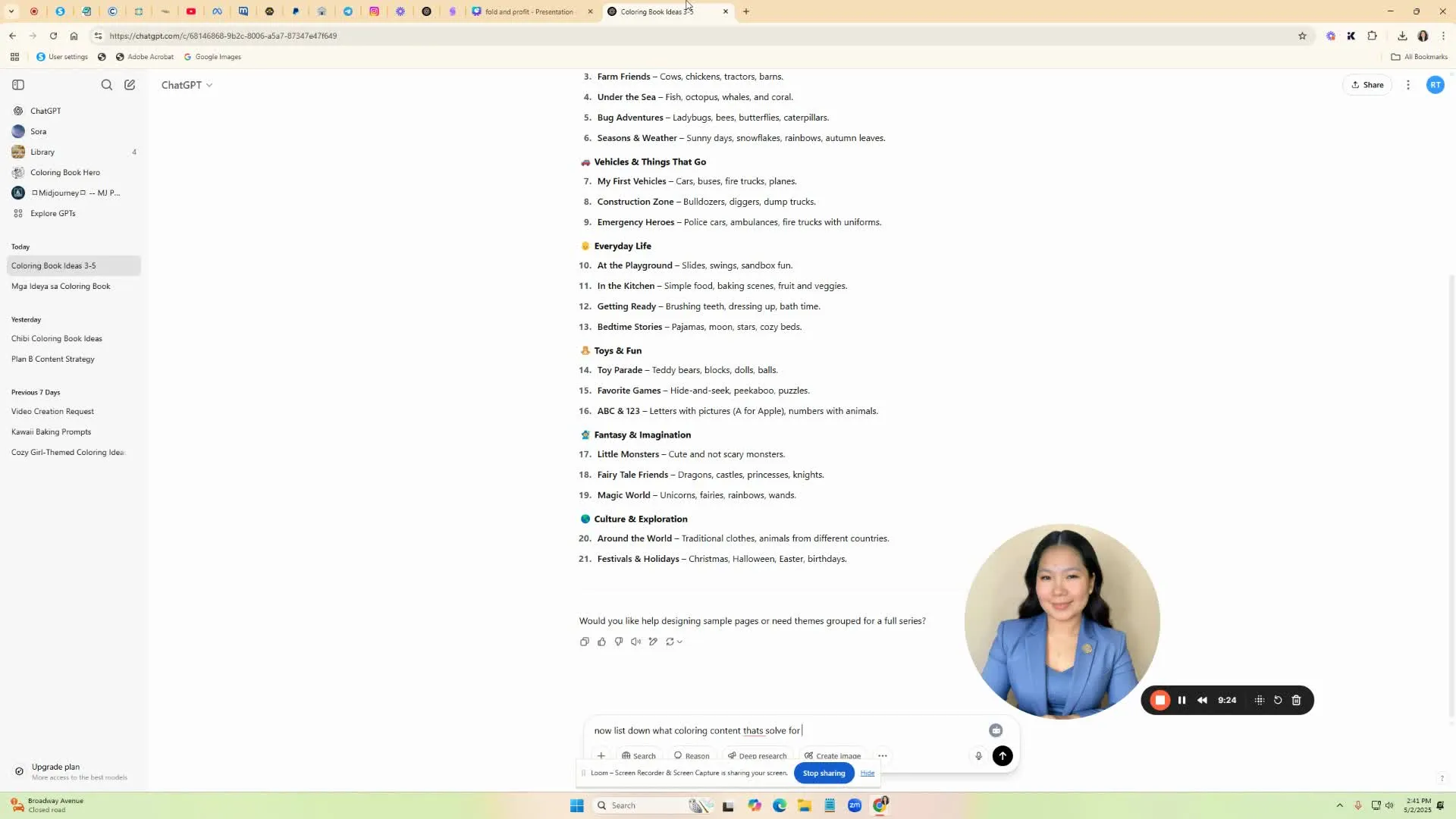Click the thumbs down feedback icon

619,642
